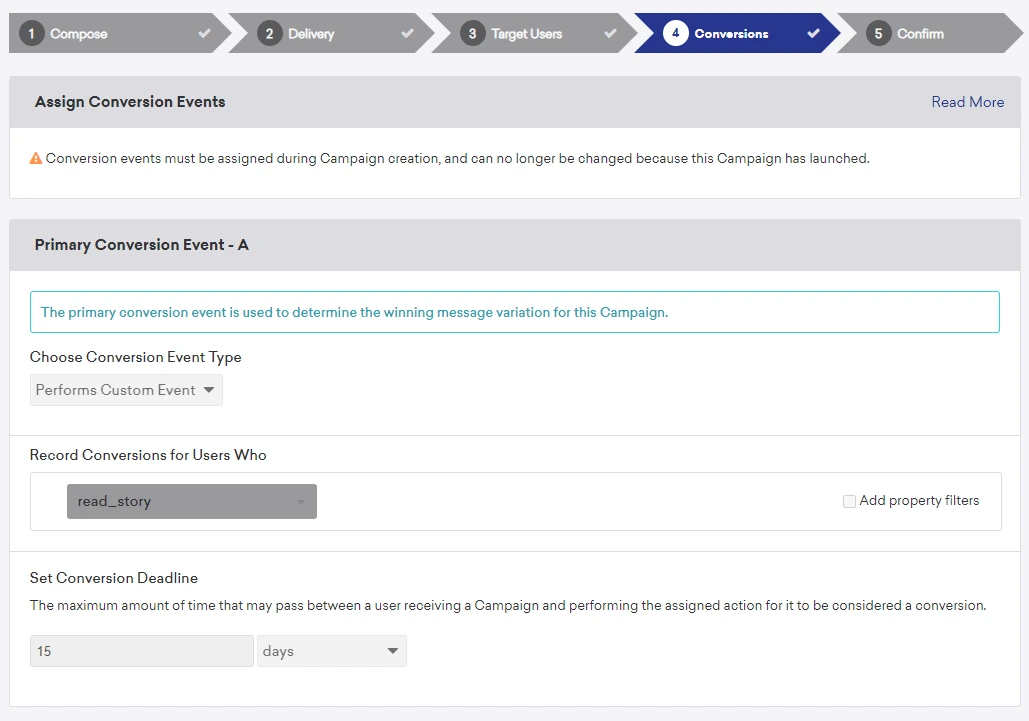Click the Compose step checkmark icon

[205, 34]
